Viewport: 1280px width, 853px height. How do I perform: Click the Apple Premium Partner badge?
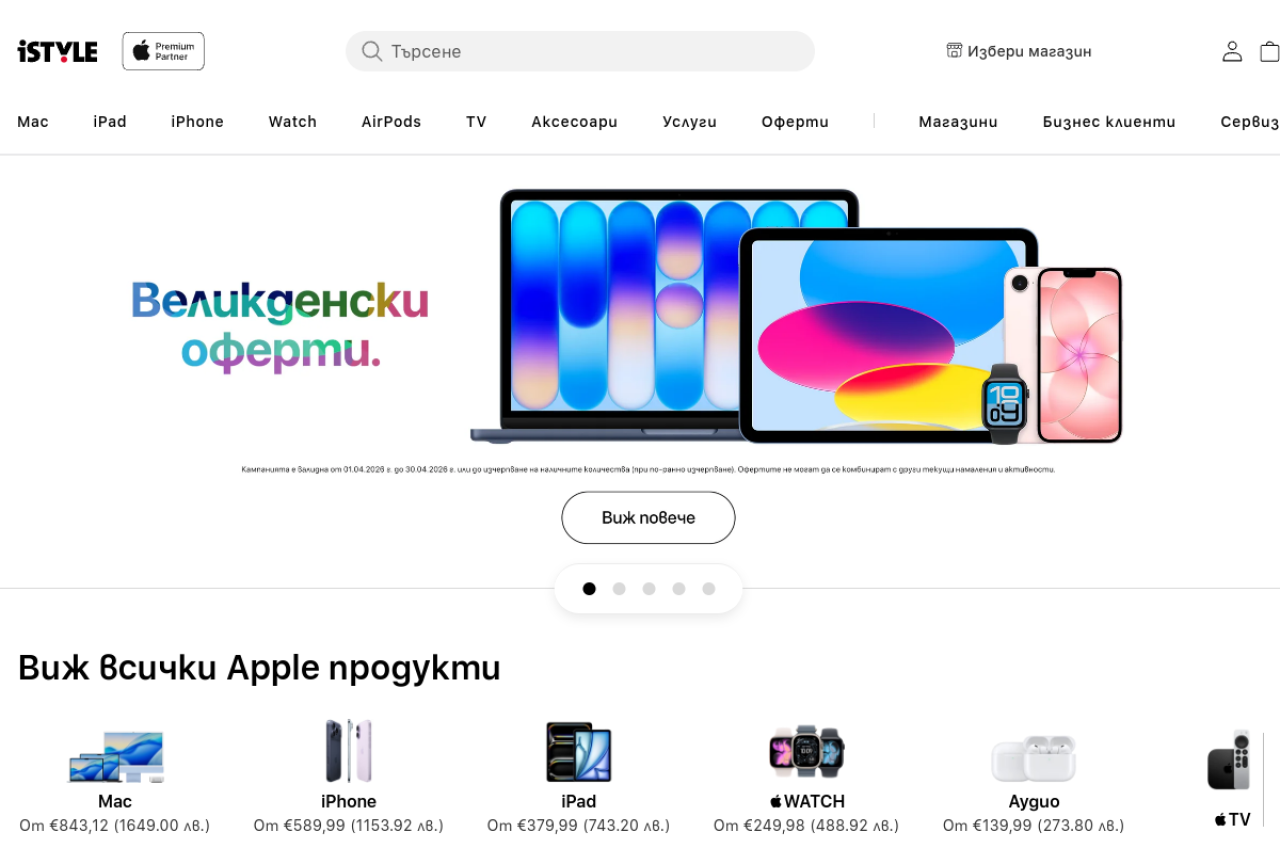[x=163, y=51]
